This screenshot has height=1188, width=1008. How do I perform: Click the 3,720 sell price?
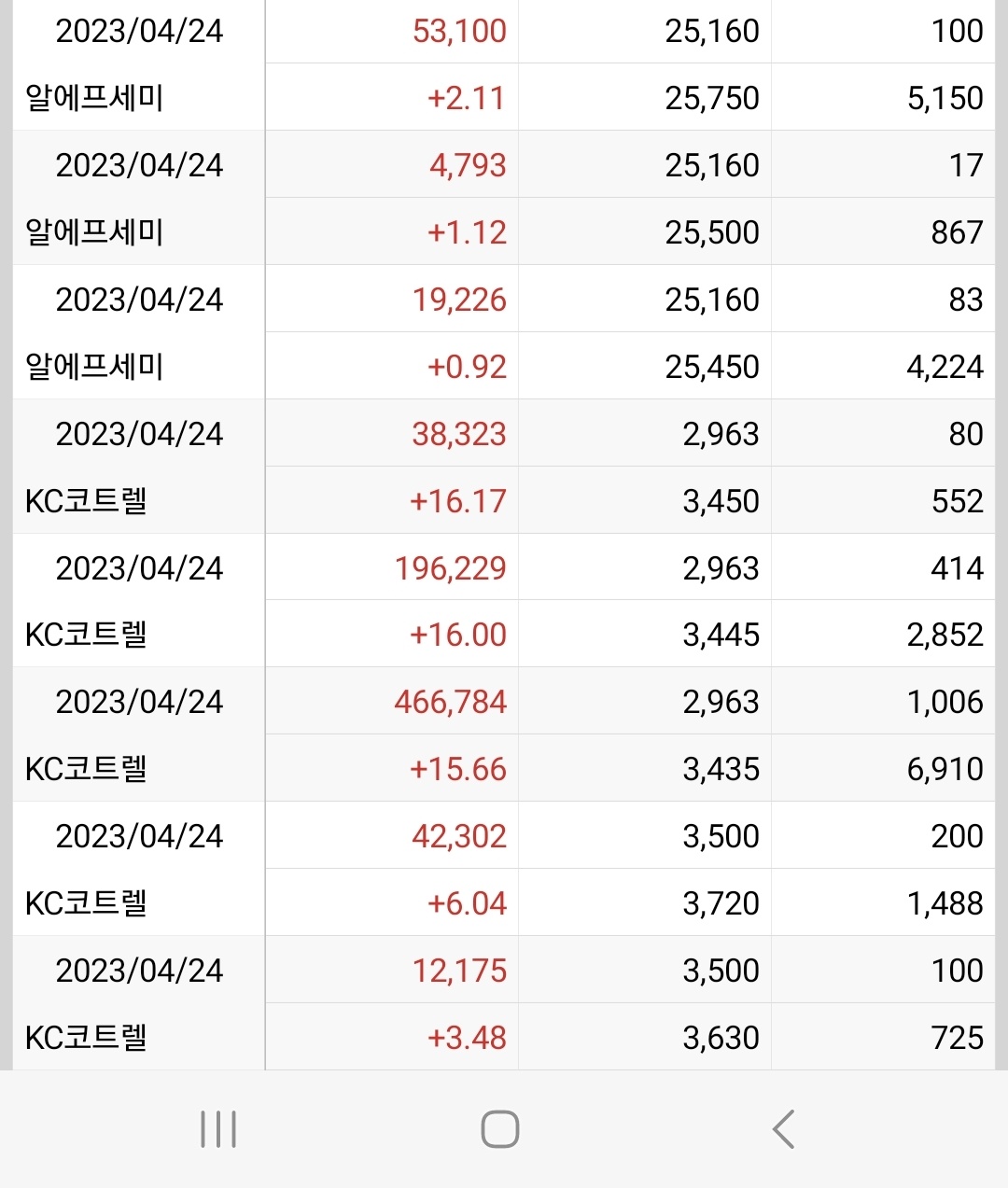tap(721, 903)
